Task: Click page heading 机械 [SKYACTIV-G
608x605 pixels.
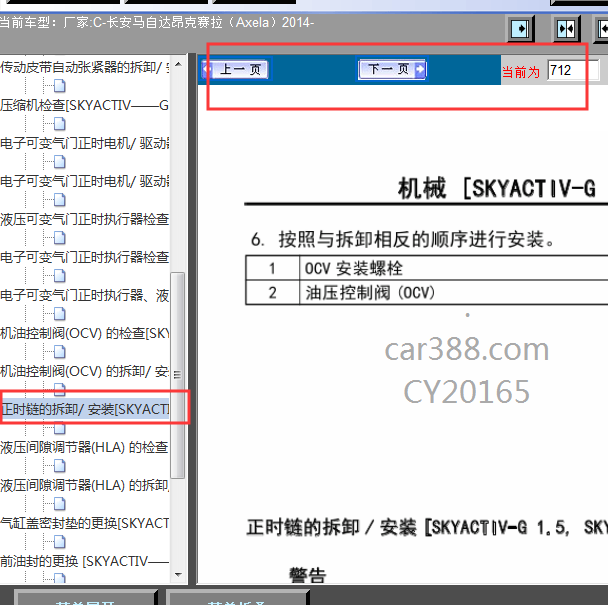Action: coord(497,189)
